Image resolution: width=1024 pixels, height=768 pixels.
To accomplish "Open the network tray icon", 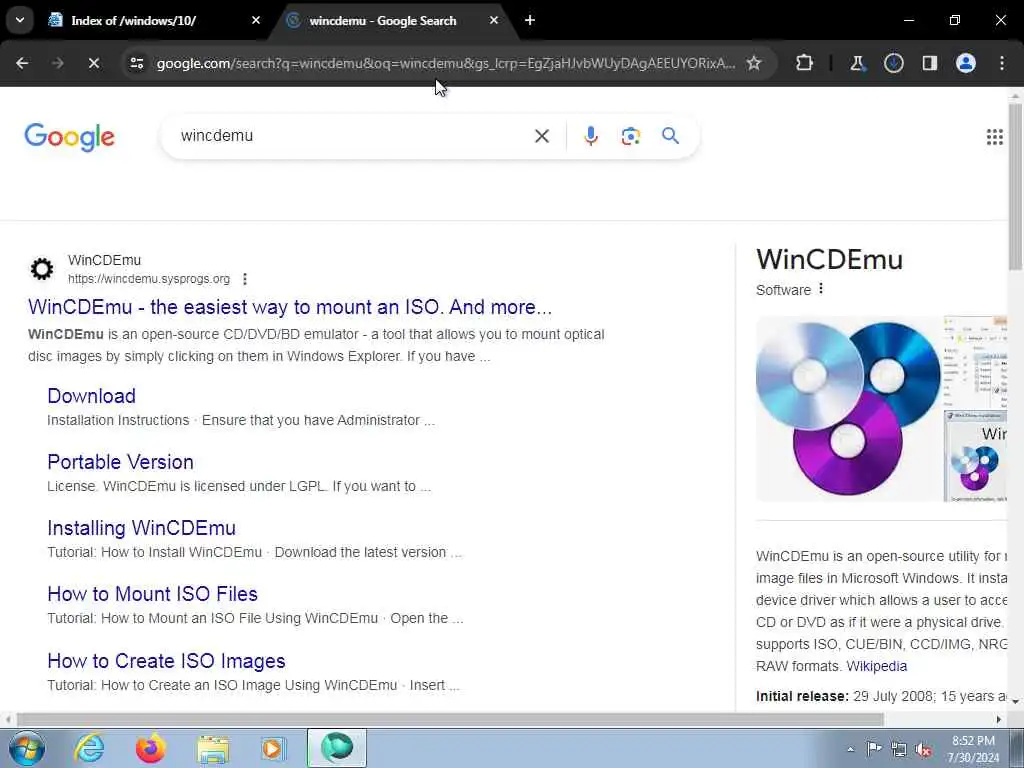I will [899, 749].
